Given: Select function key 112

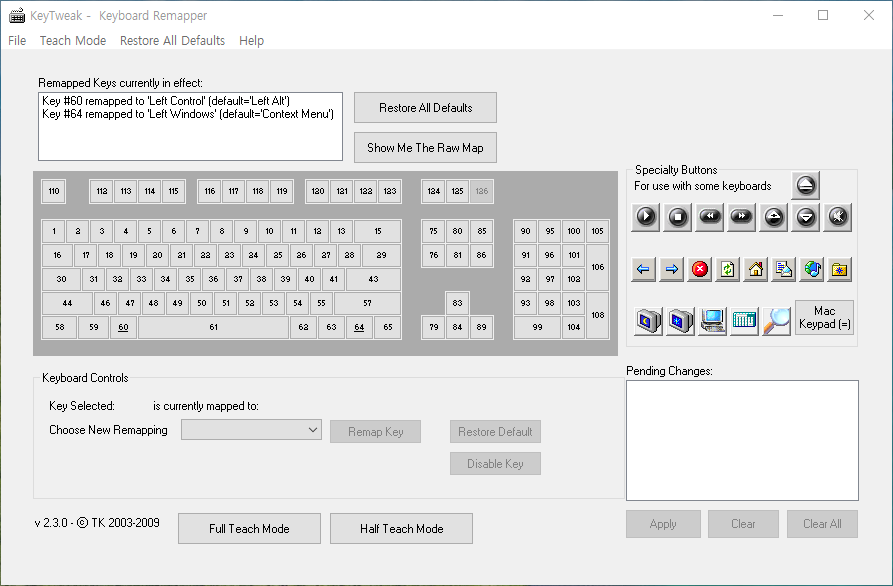Looking at the screenshot, I should coord(101,191).
